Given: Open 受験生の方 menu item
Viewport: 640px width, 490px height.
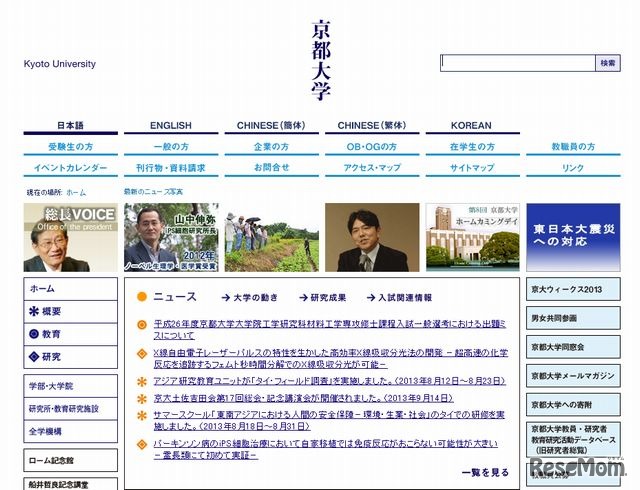Looking at the screenshot, I should 71,147.
